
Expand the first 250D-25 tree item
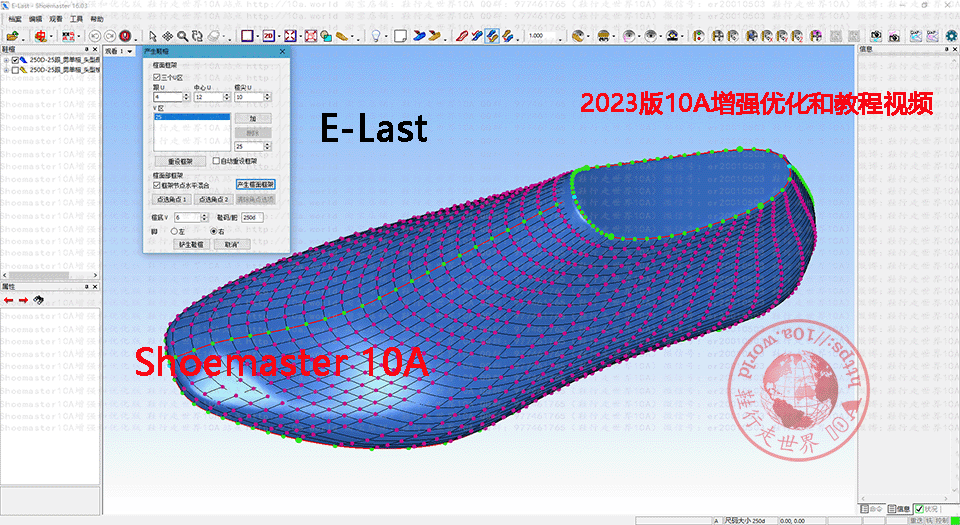click(x=6, y=60)
